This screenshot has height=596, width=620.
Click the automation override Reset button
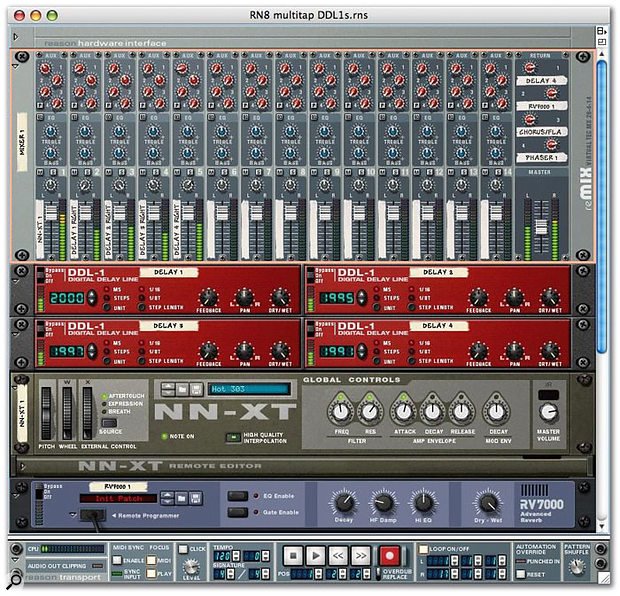click(x=521, y=574)
